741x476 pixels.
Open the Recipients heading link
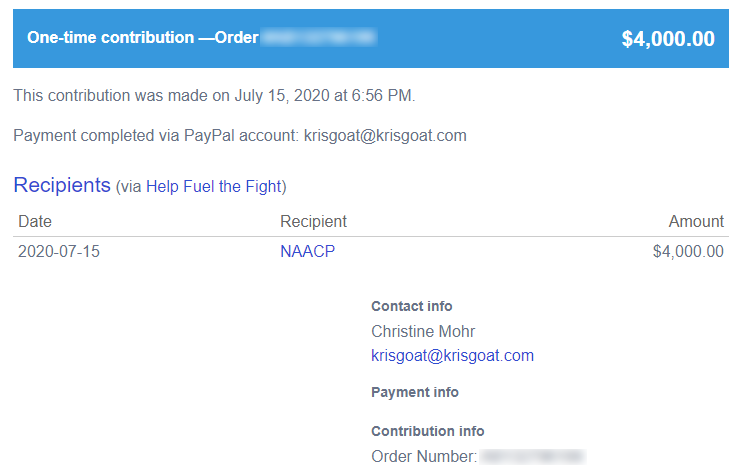coord(62,185)
